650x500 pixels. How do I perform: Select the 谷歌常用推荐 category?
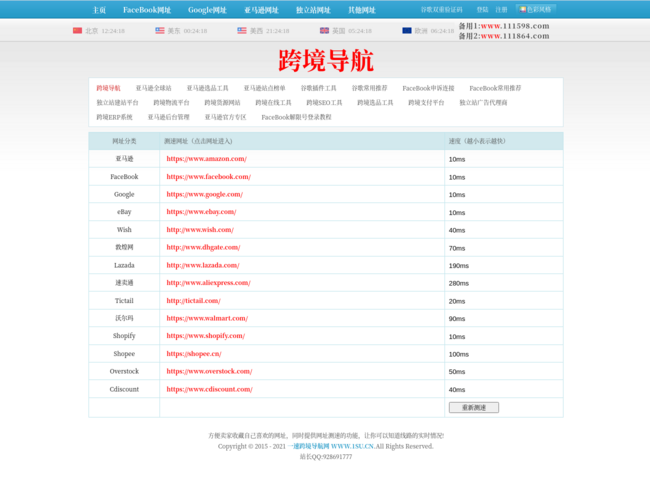(369, 88)
